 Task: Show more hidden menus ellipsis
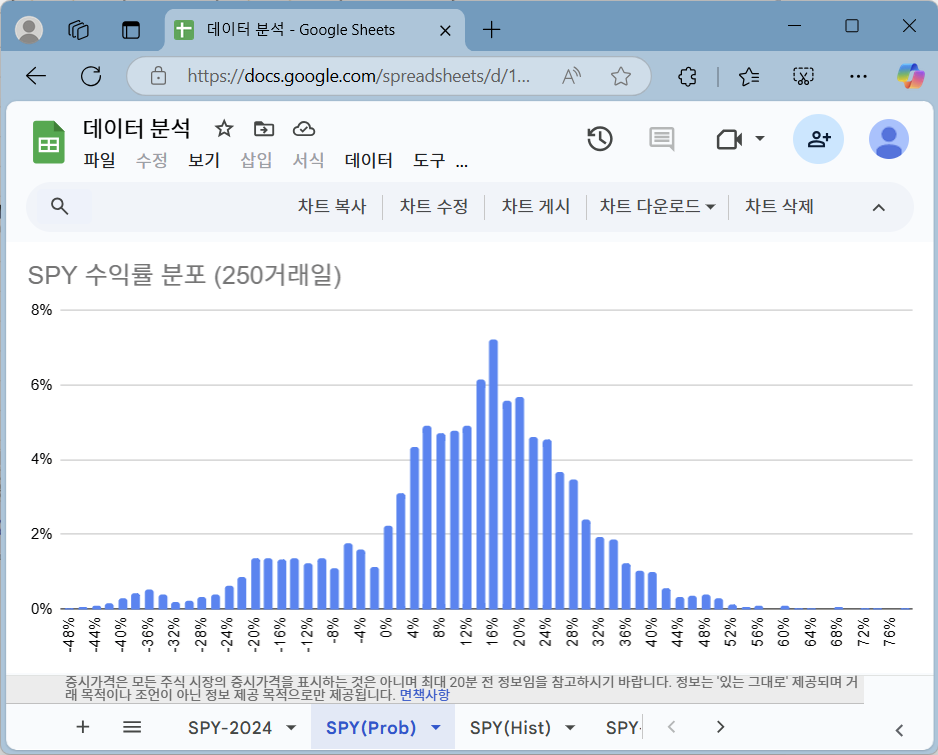point(462,164)
